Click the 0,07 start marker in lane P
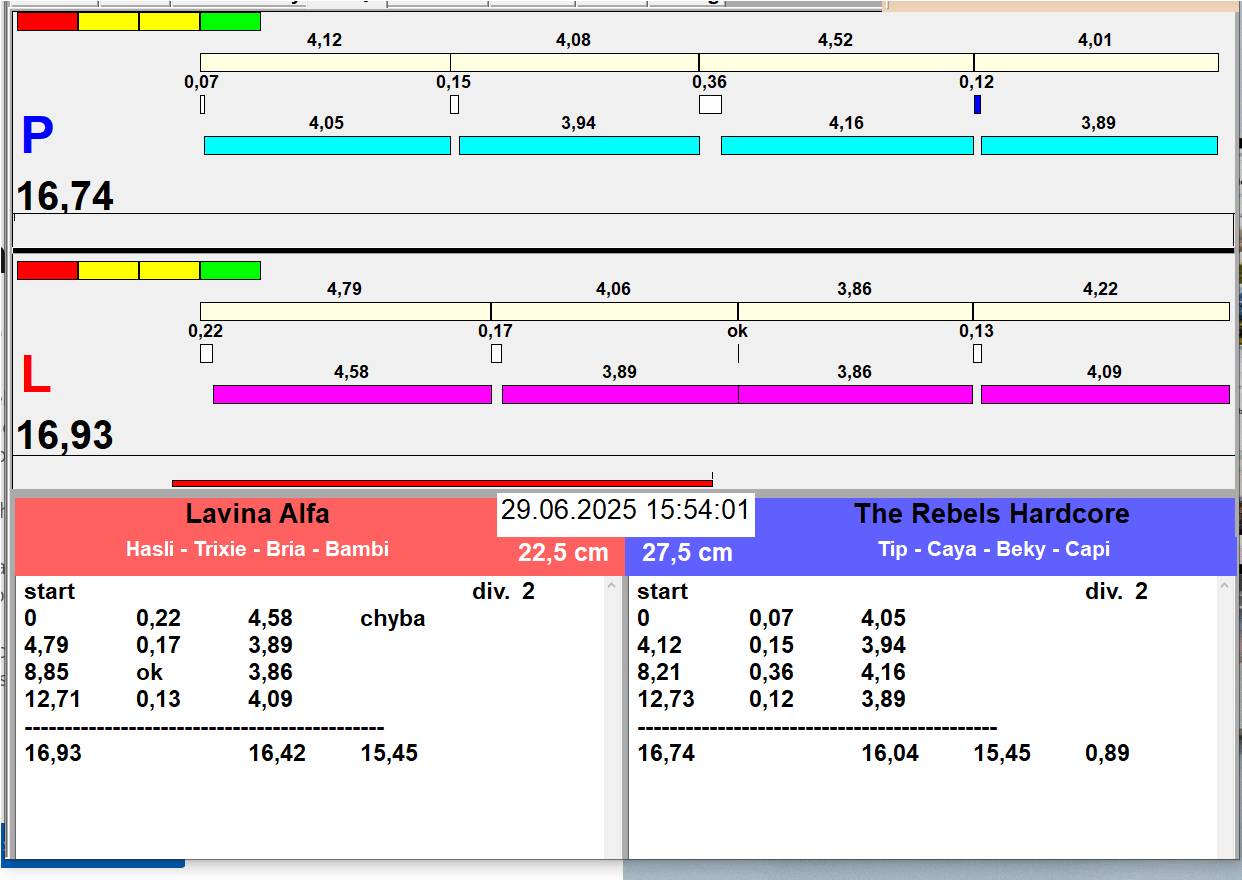 click(x=202, y=104)
